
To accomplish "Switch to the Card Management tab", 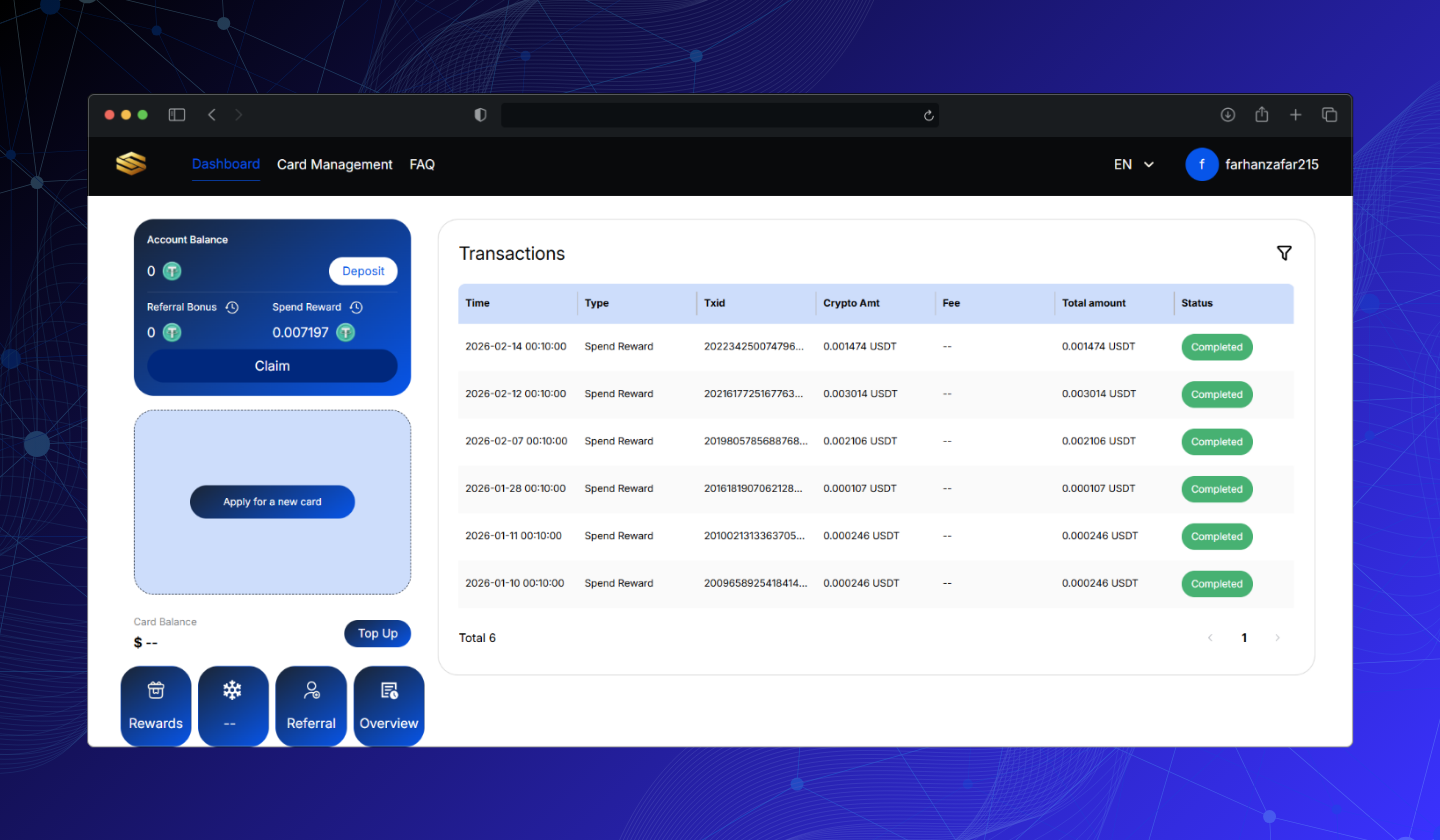I will tap(335, 165).
